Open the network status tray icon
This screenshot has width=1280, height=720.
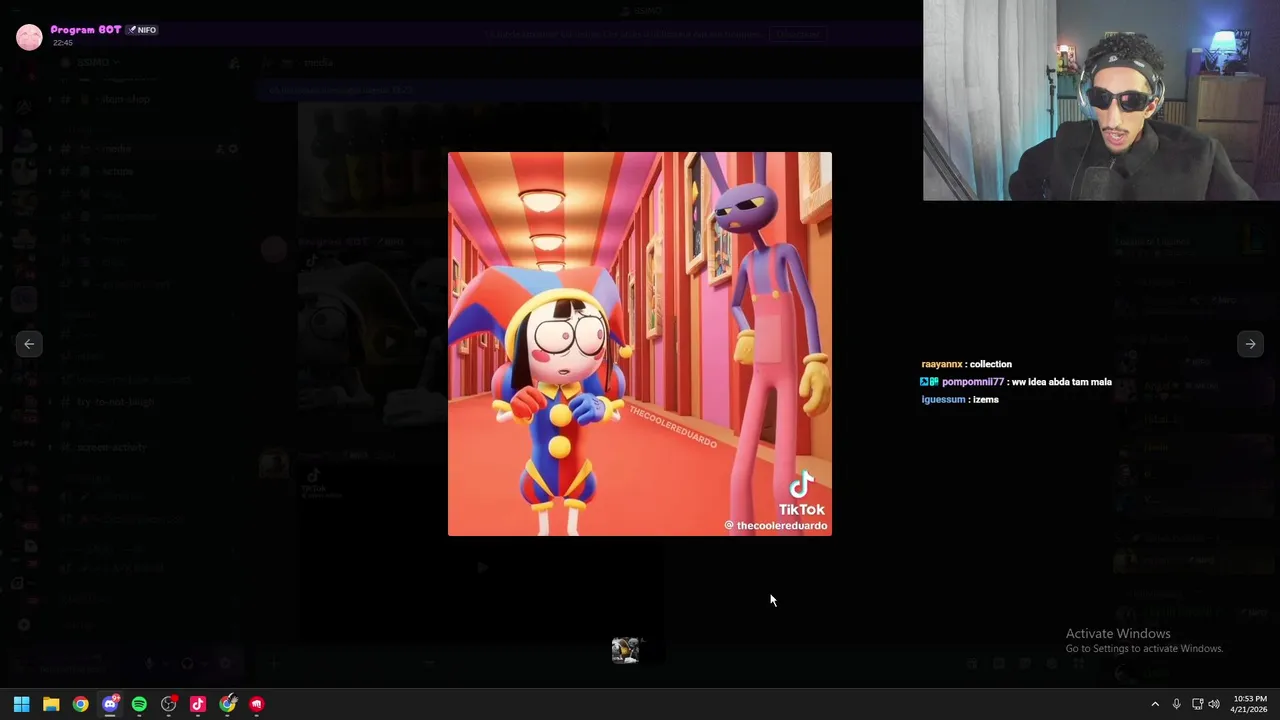[1197, 704]
